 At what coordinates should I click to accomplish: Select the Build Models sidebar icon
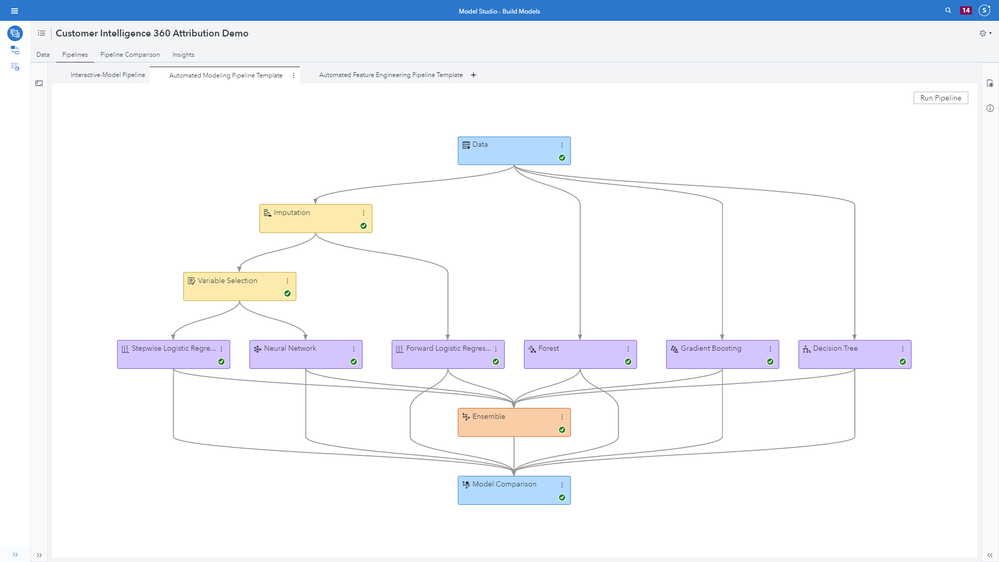coord(15,33)
